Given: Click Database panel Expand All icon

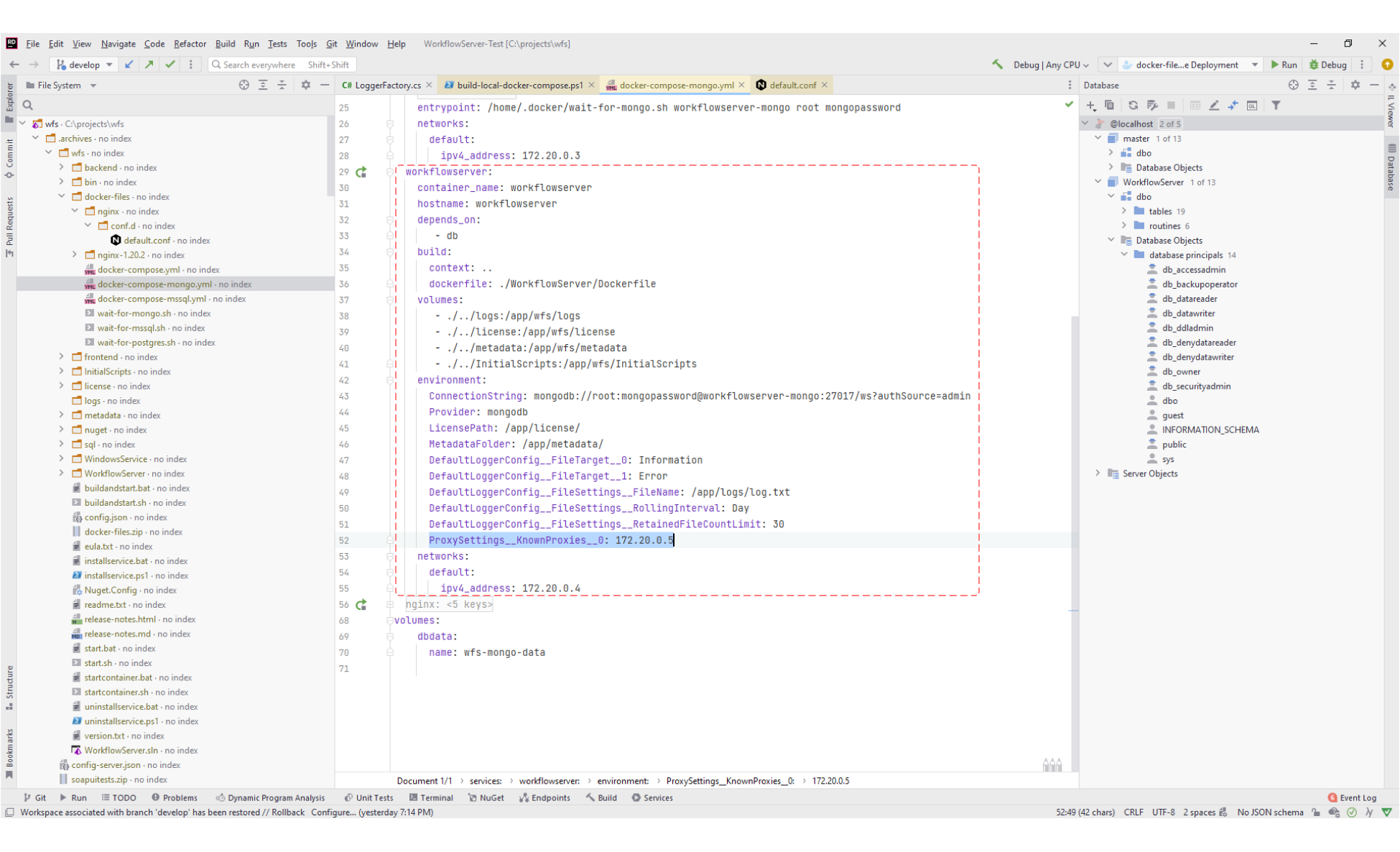Looking at the screenshot, I should pyautogui.click(x=1312, y=85).
